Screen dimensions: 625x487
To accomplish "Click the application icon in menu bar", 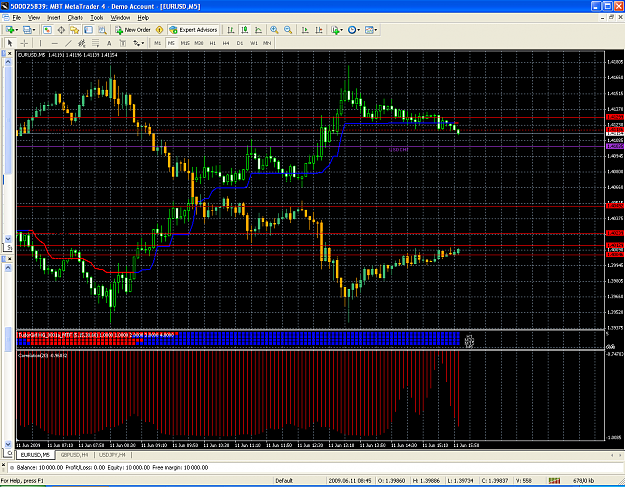I will coord(6,18).
